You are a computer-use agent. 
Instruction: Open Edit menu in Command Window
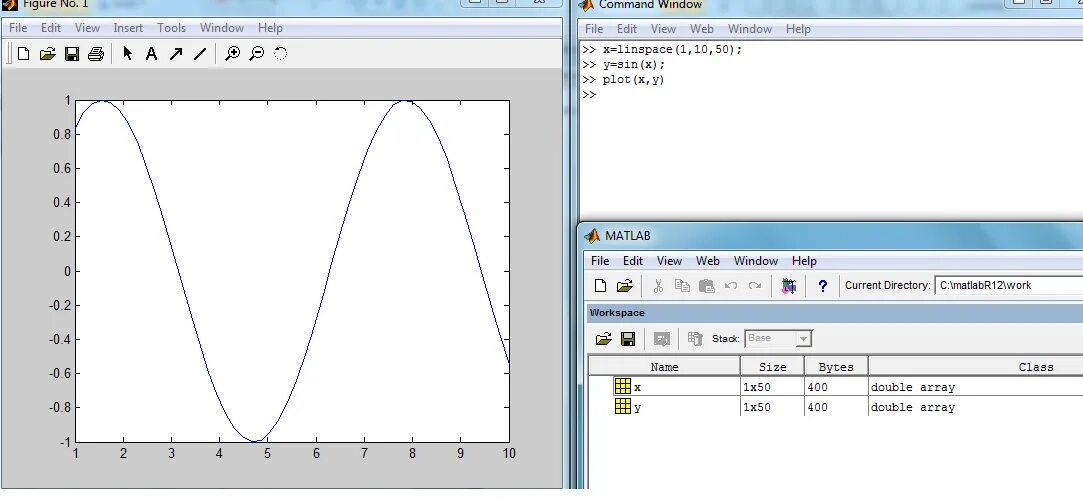point(626,28)
